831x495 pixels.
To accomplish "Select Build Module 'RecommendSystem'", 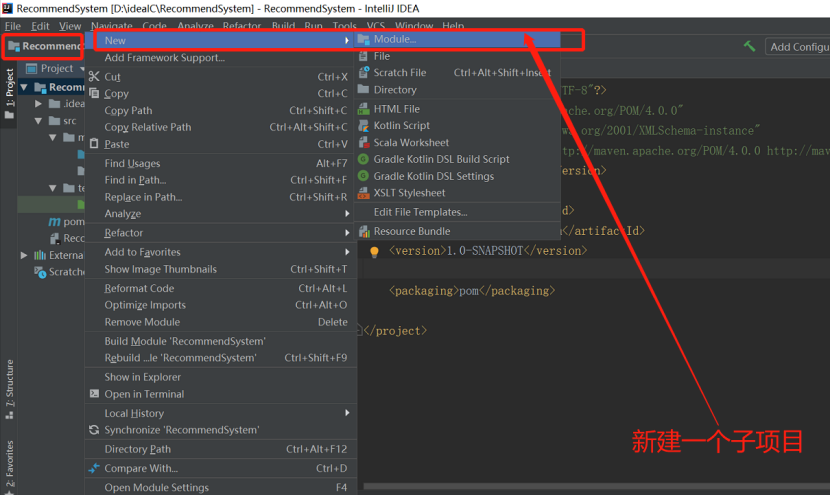I will coord(222,341).
